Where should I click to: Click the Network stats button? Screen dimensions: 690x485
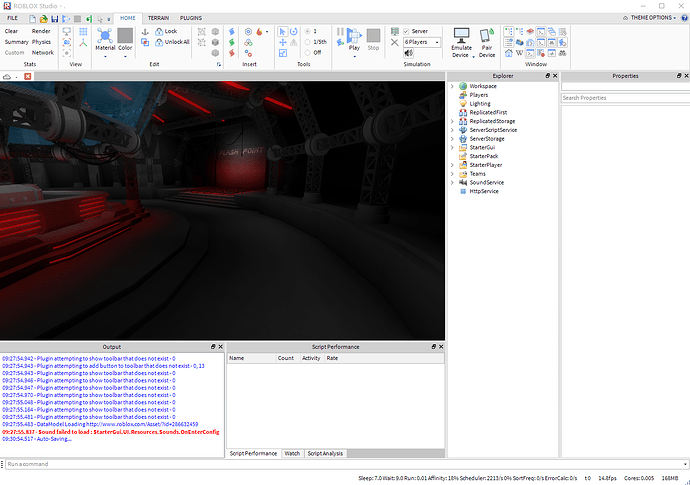coord(43,52)
